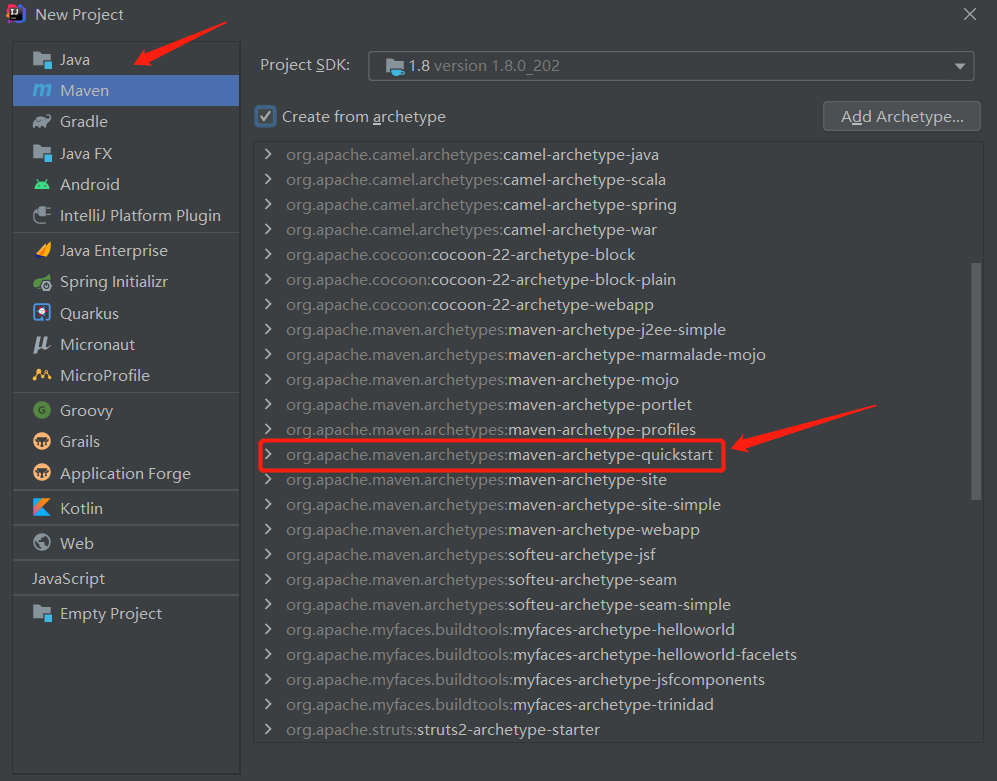Expand maven-archetype-webapp chevron

(268, 529)
